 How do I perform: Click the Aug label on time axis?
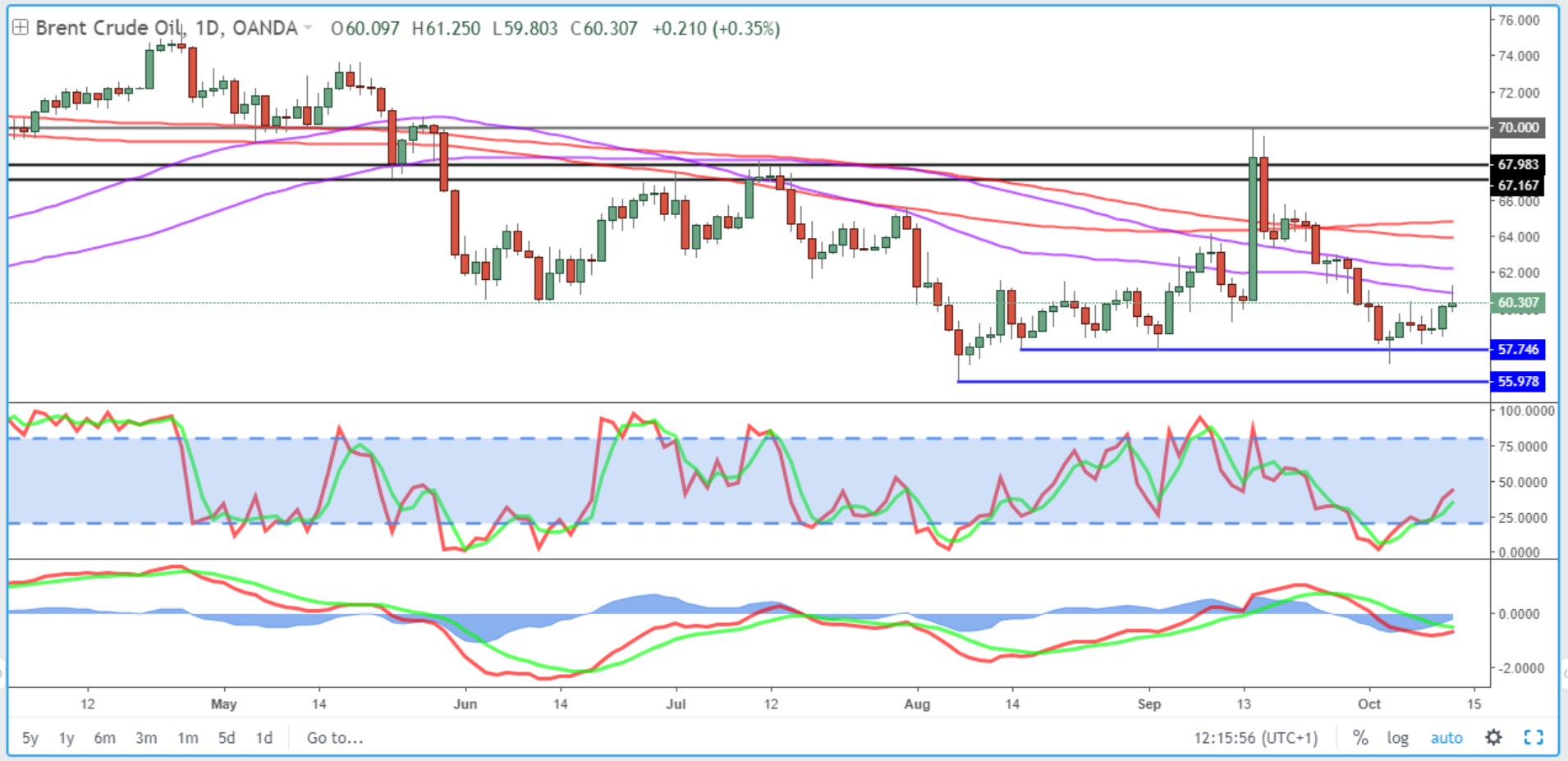(x=917, y=704)
